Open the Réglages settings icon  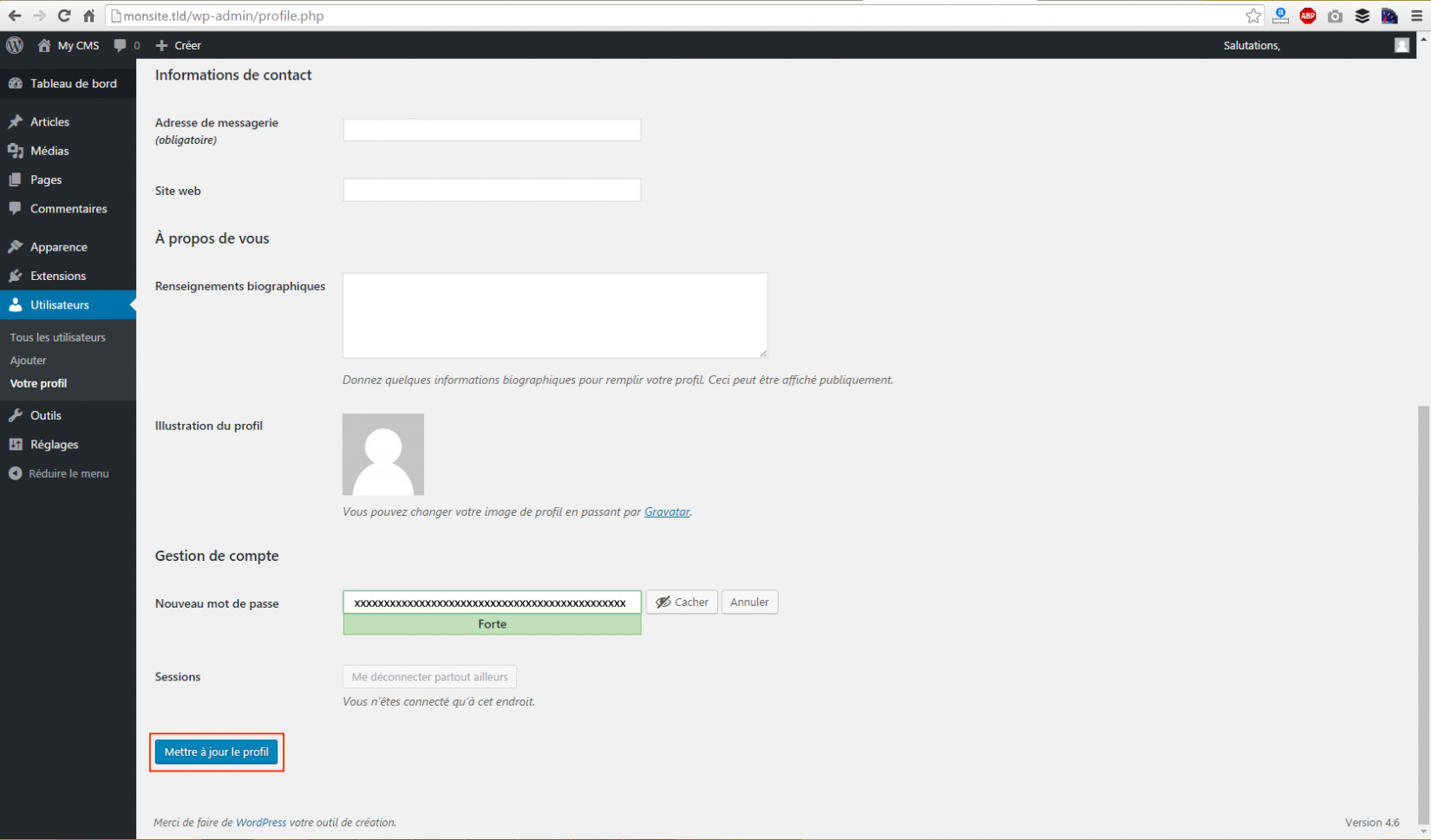click(16, 444)
